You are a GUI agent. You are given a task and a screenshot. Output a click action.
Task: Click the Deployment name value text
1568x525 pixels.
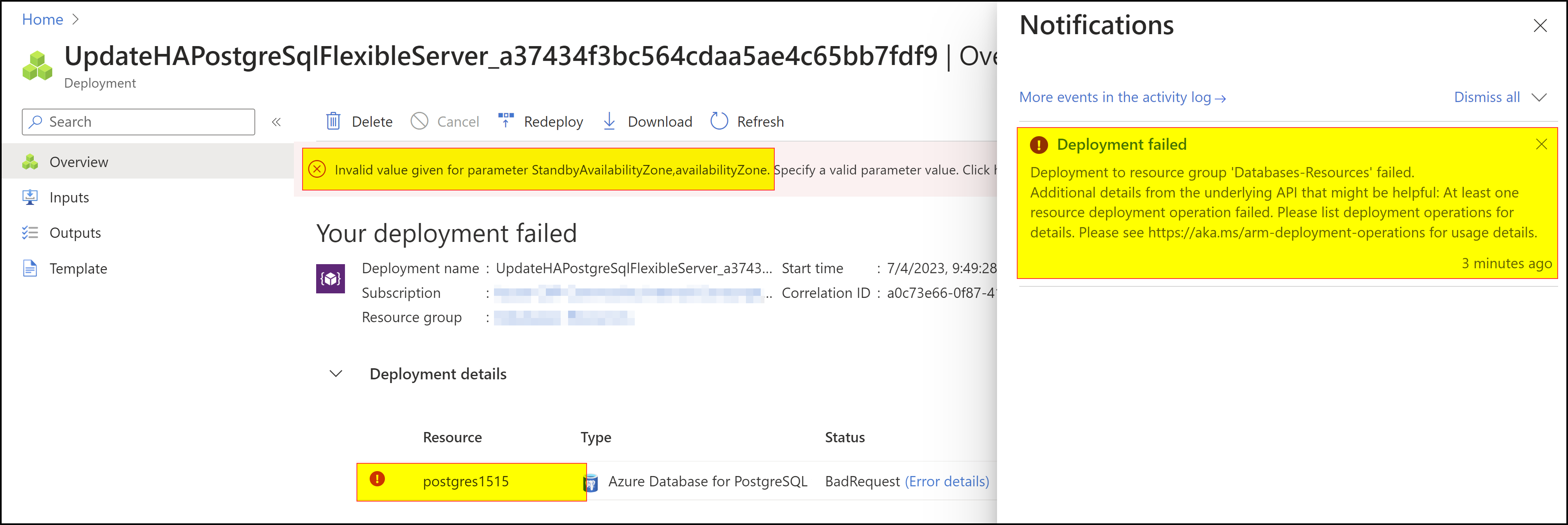click(634, 268)
